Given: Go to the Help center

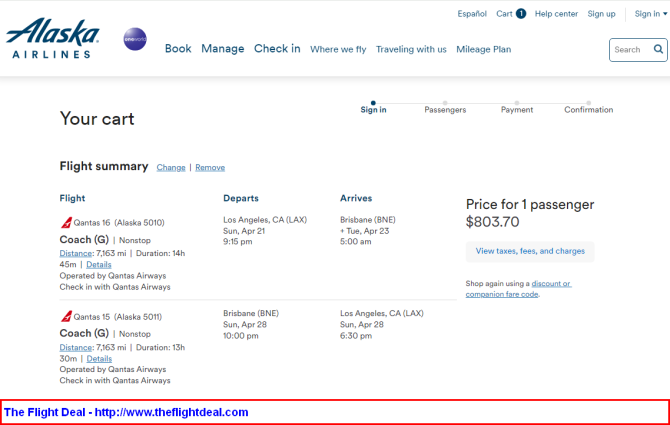Looking at the screenshot, I should 556,14.
